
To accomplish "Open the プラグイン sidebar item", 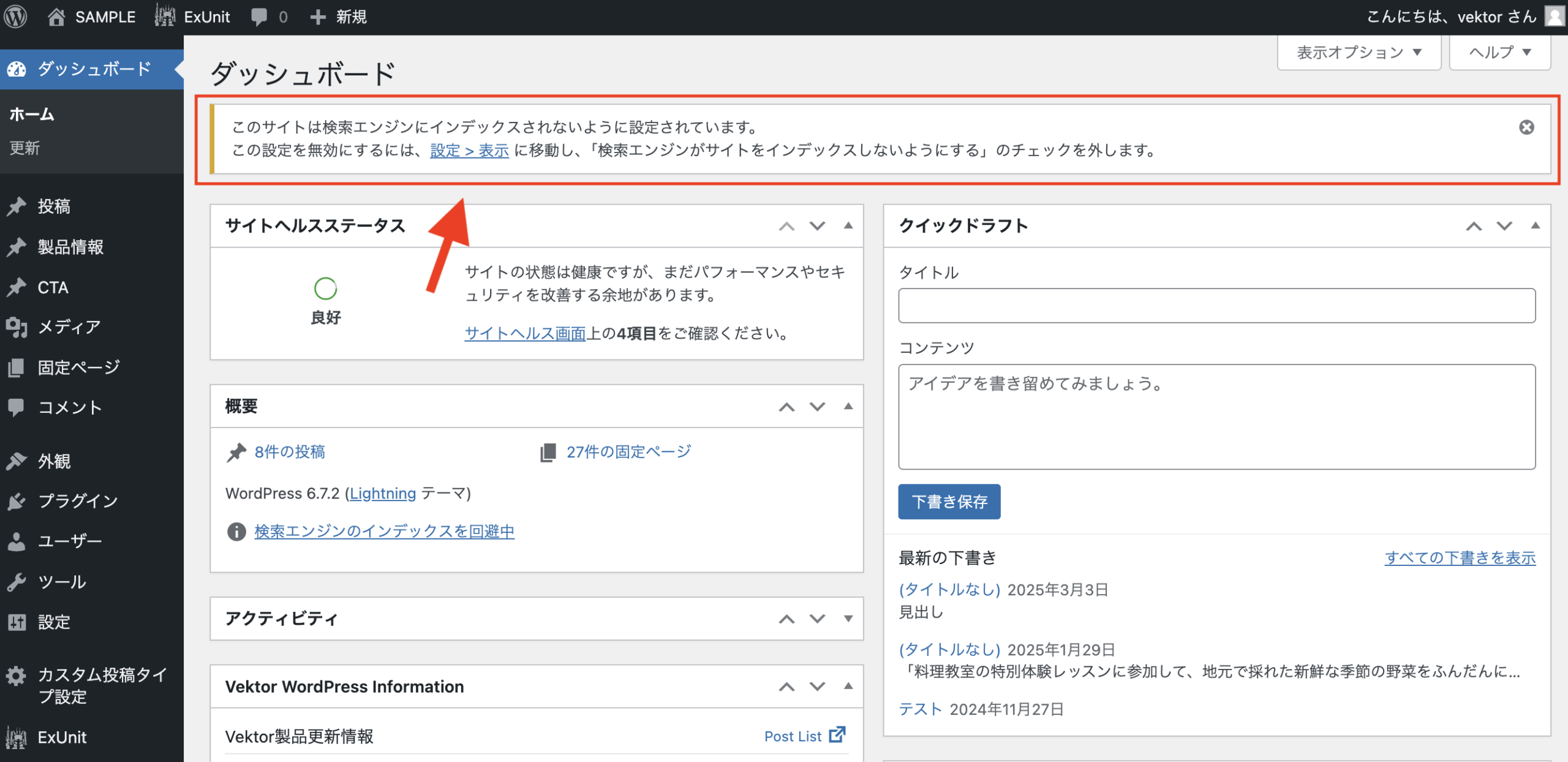I will pos(77,501).
